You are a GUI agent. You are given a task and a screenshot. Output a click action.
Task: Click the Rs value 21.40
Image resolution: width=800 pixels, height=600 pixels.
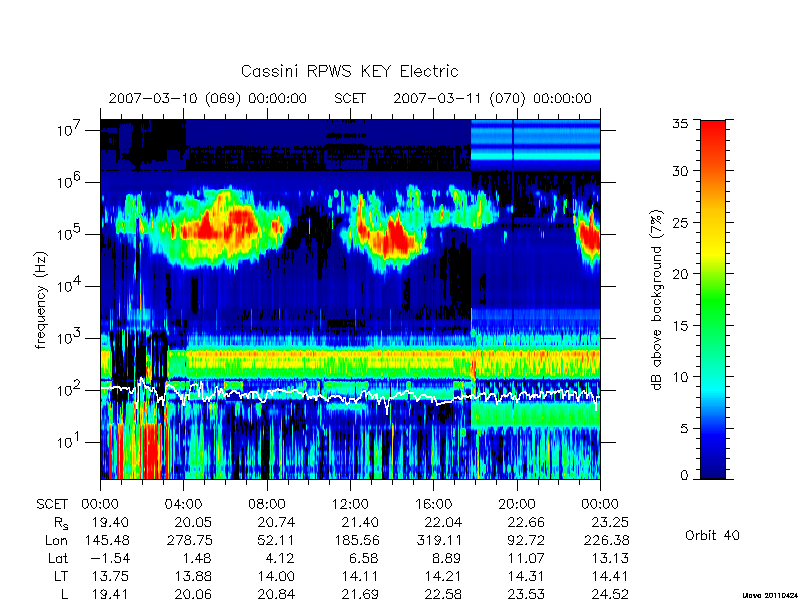pos(361,522)
